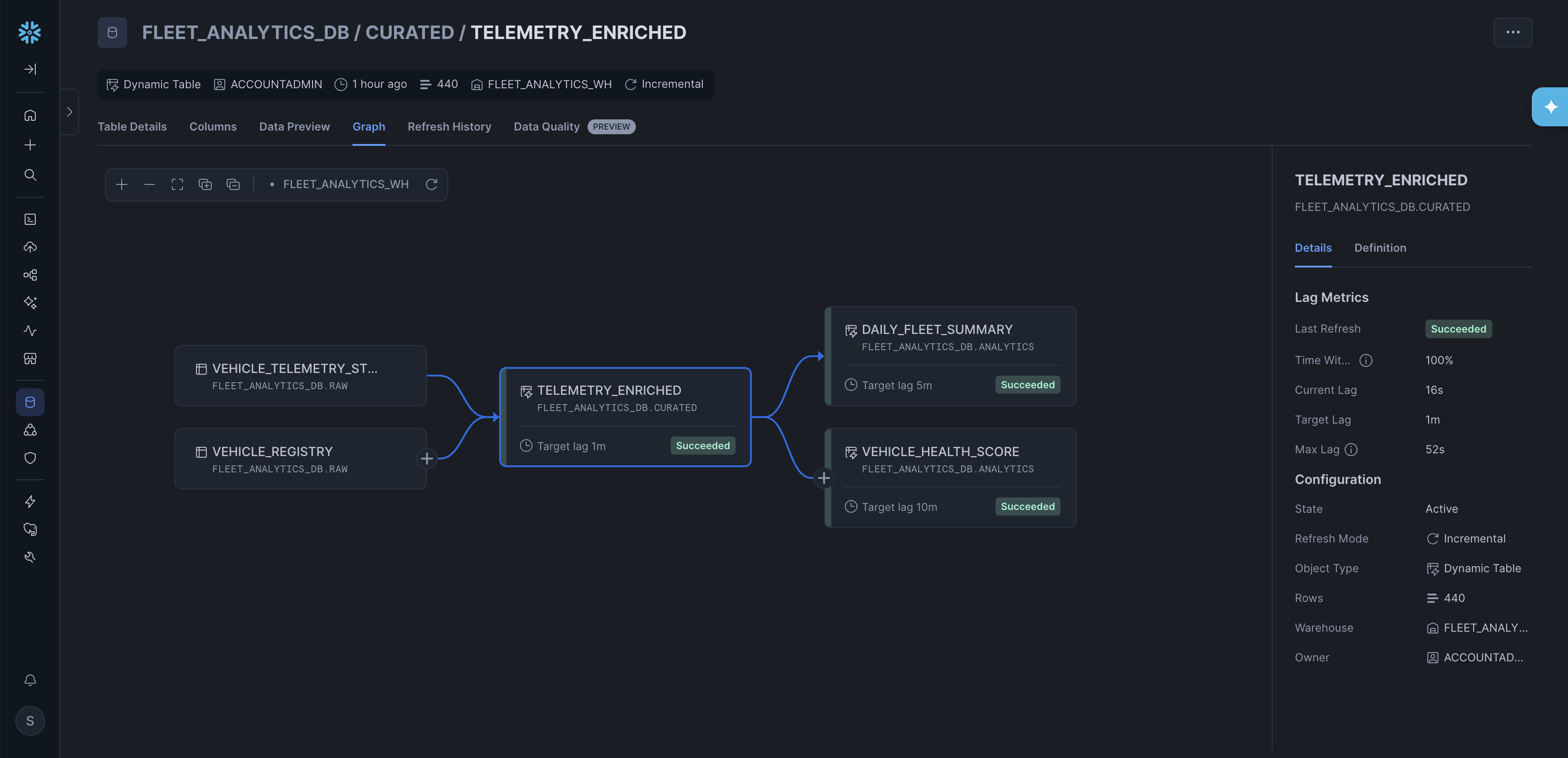The image size is (1568, 758).
Task: Open the notifications bell icon
Action: click(x=30, y=680)
